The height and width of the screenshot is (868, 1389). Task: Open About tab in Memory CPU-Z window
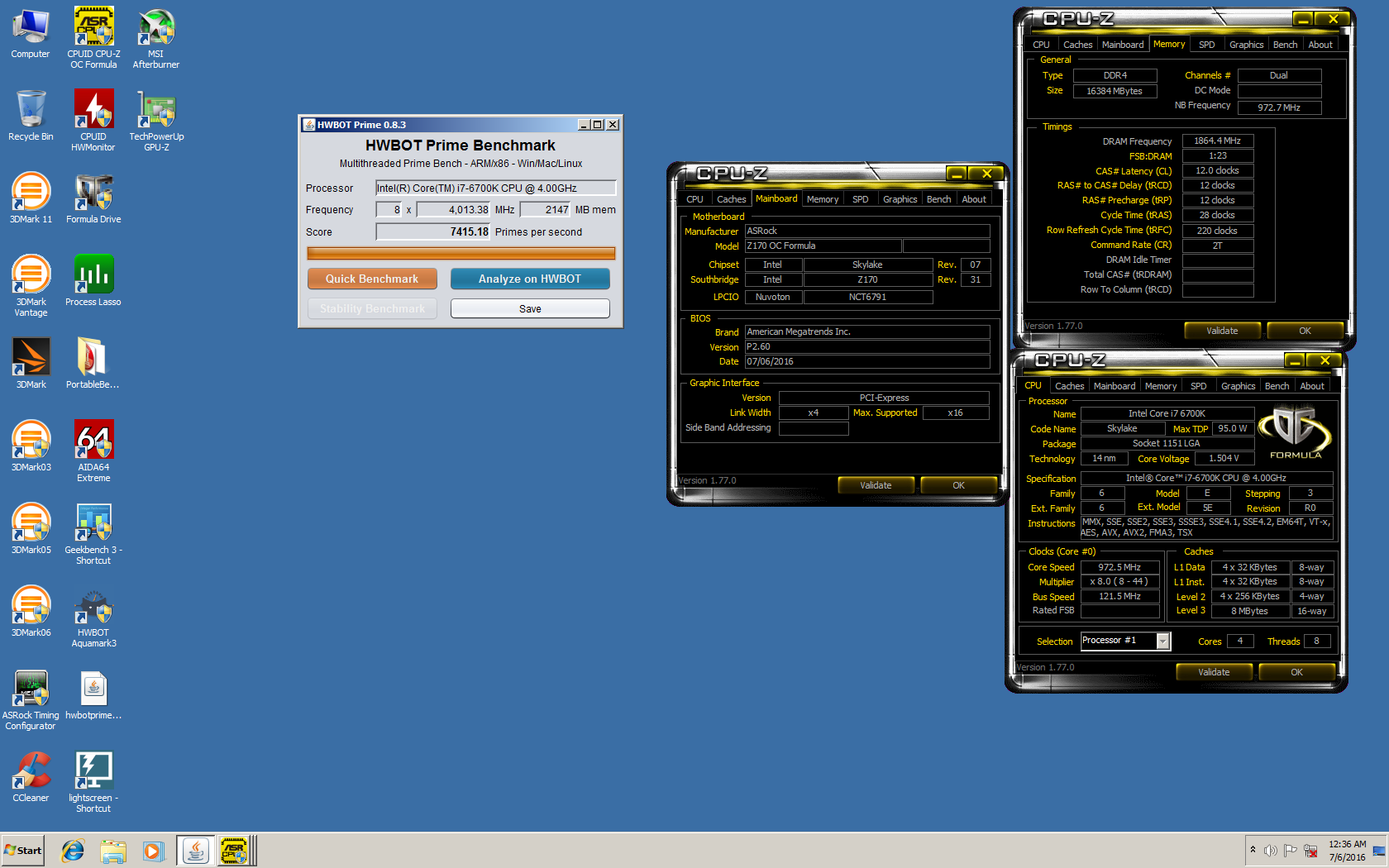[x=1320, y=45]
